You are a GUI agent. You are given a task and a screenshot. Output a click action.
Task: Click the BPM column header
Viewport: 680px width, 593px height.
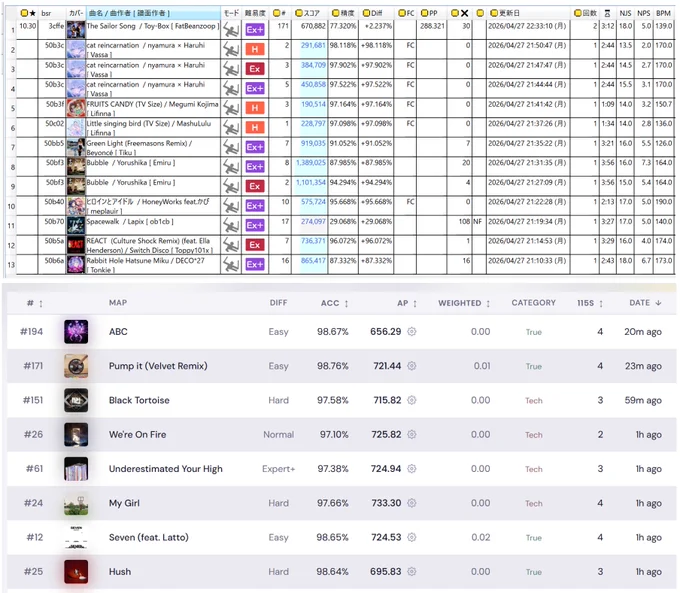(x=663, y=13)
